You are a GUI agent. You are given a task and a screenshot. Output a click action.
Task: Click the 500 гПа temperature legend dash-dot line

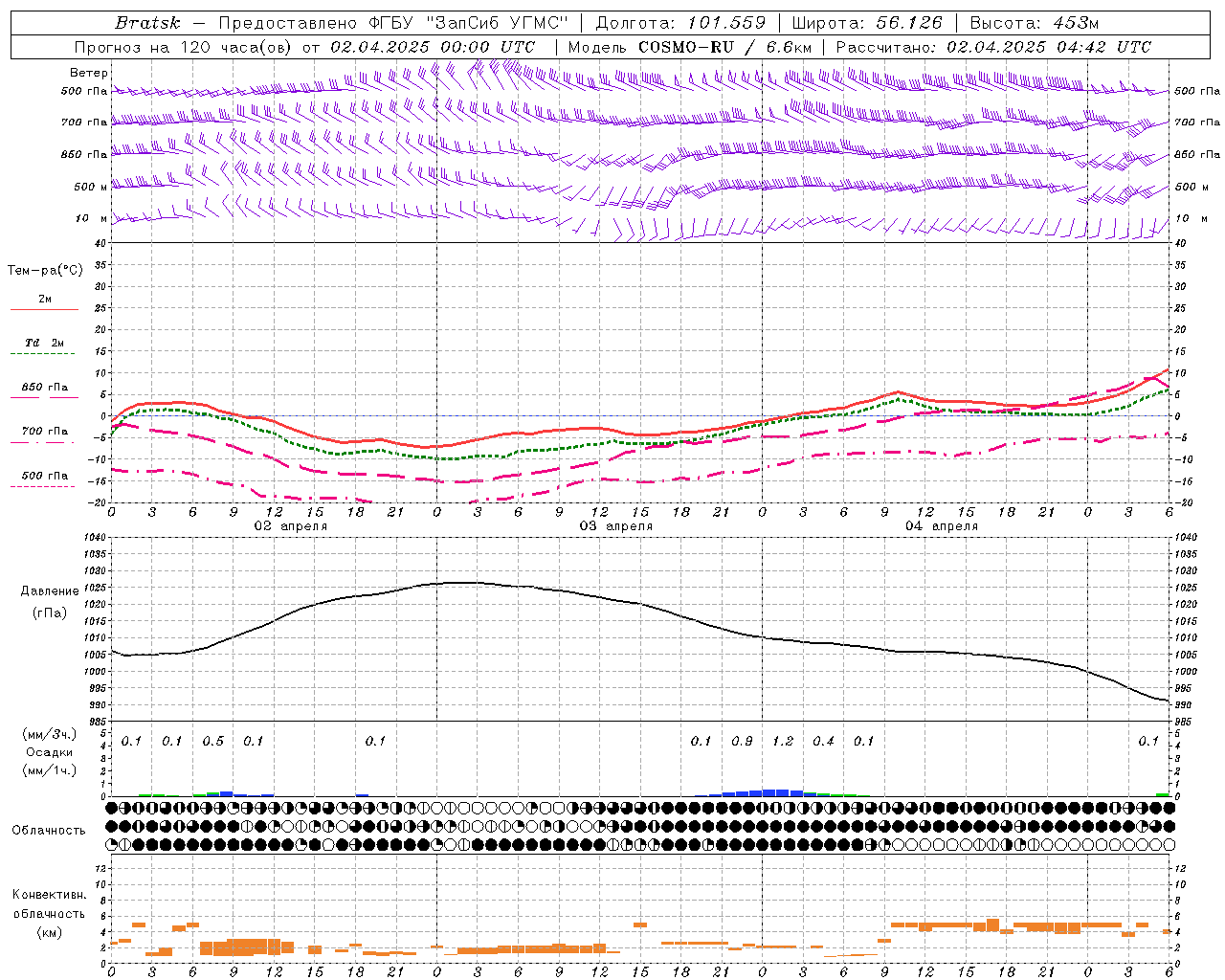click(x=44, y=487)
